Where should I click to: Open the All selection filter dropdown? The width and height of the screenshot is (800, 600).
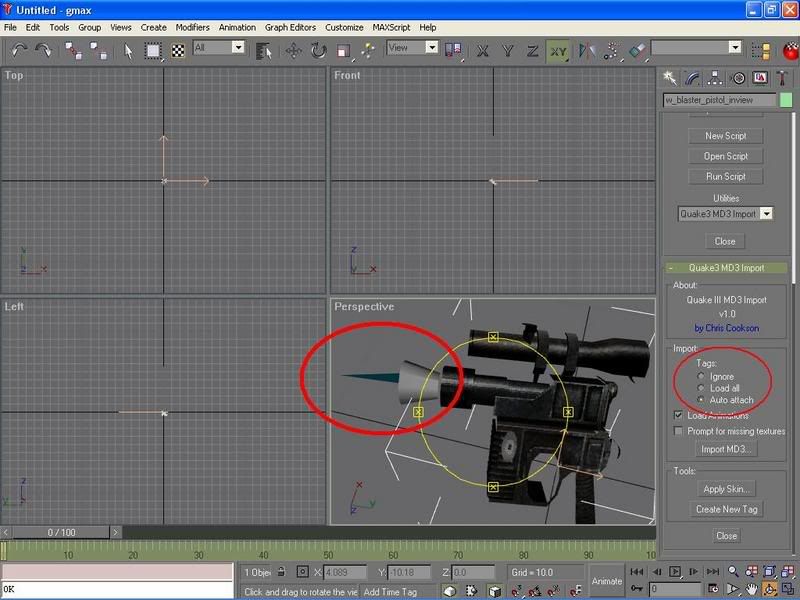[238, 47]
